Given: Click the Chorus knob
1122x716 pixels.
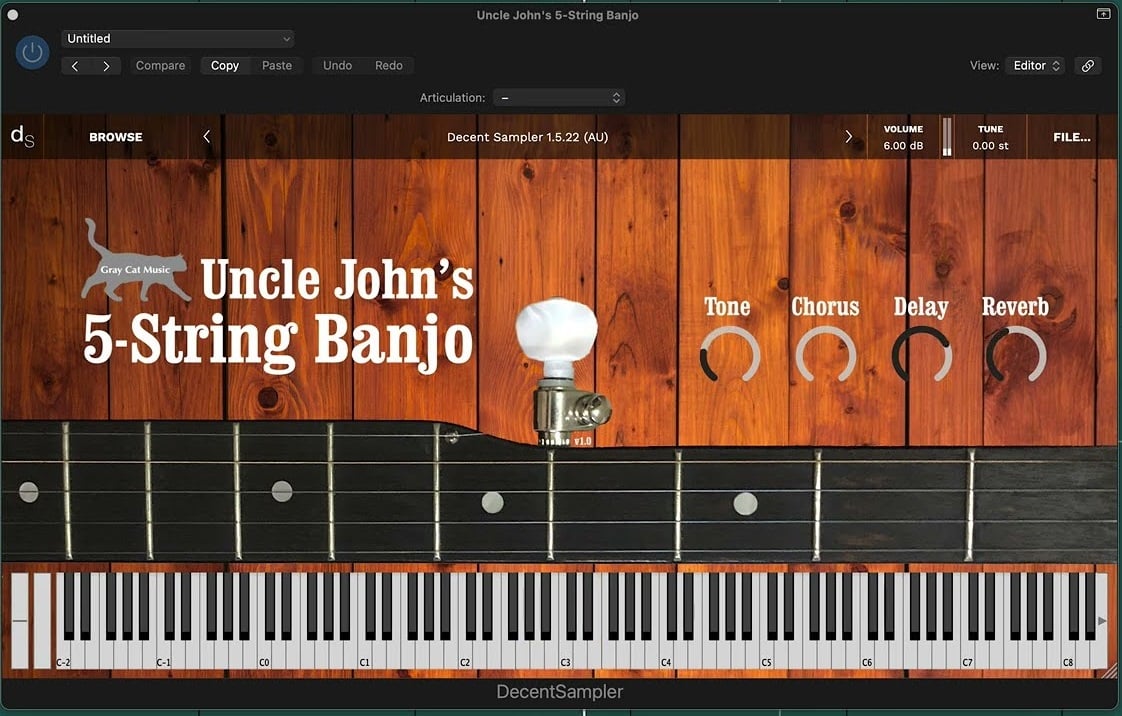Looking at the screenshot, I should [826, 355].
